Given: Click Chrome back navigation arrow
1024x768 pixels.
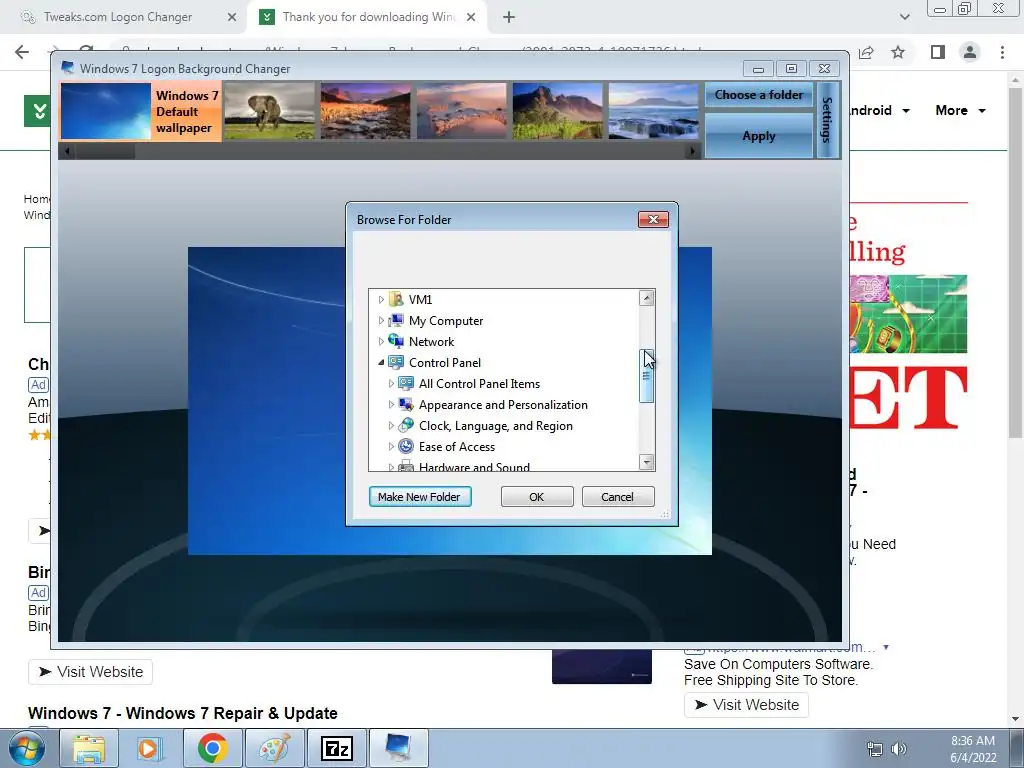Looking at the screenshot, I should click(22, 52).
